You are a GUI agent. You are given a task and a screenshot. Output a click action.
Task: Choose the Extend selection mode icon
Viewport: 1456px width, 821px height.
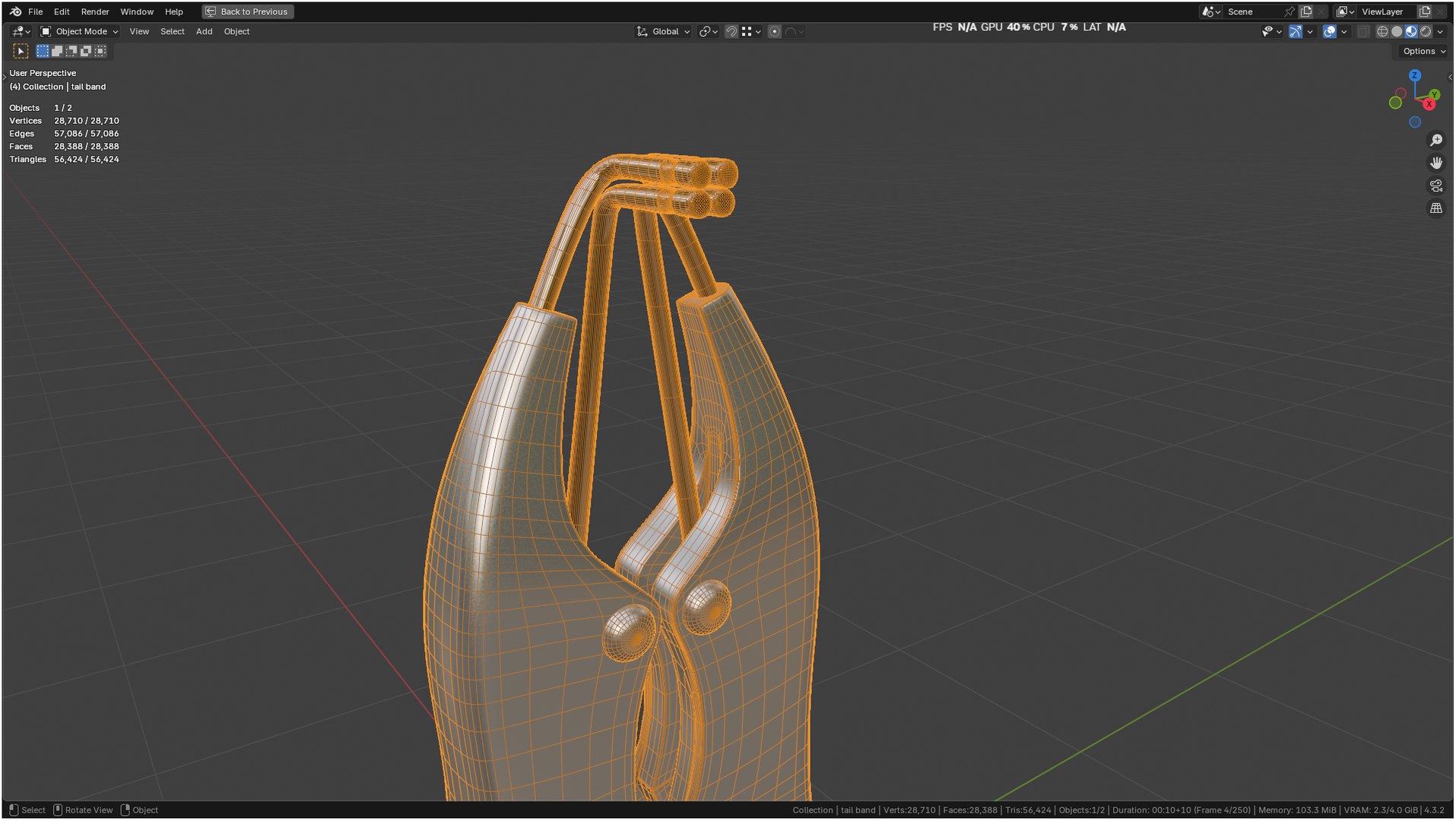57,51
